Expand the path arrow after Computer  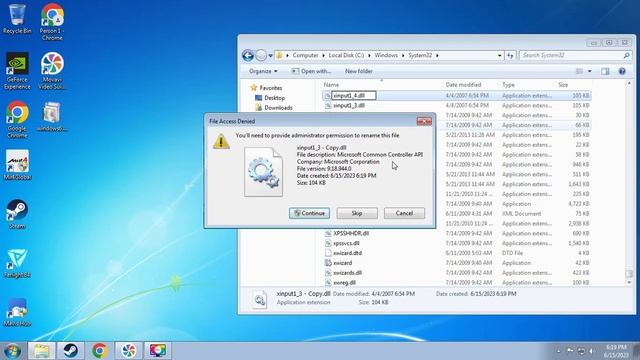click(323, 56)
